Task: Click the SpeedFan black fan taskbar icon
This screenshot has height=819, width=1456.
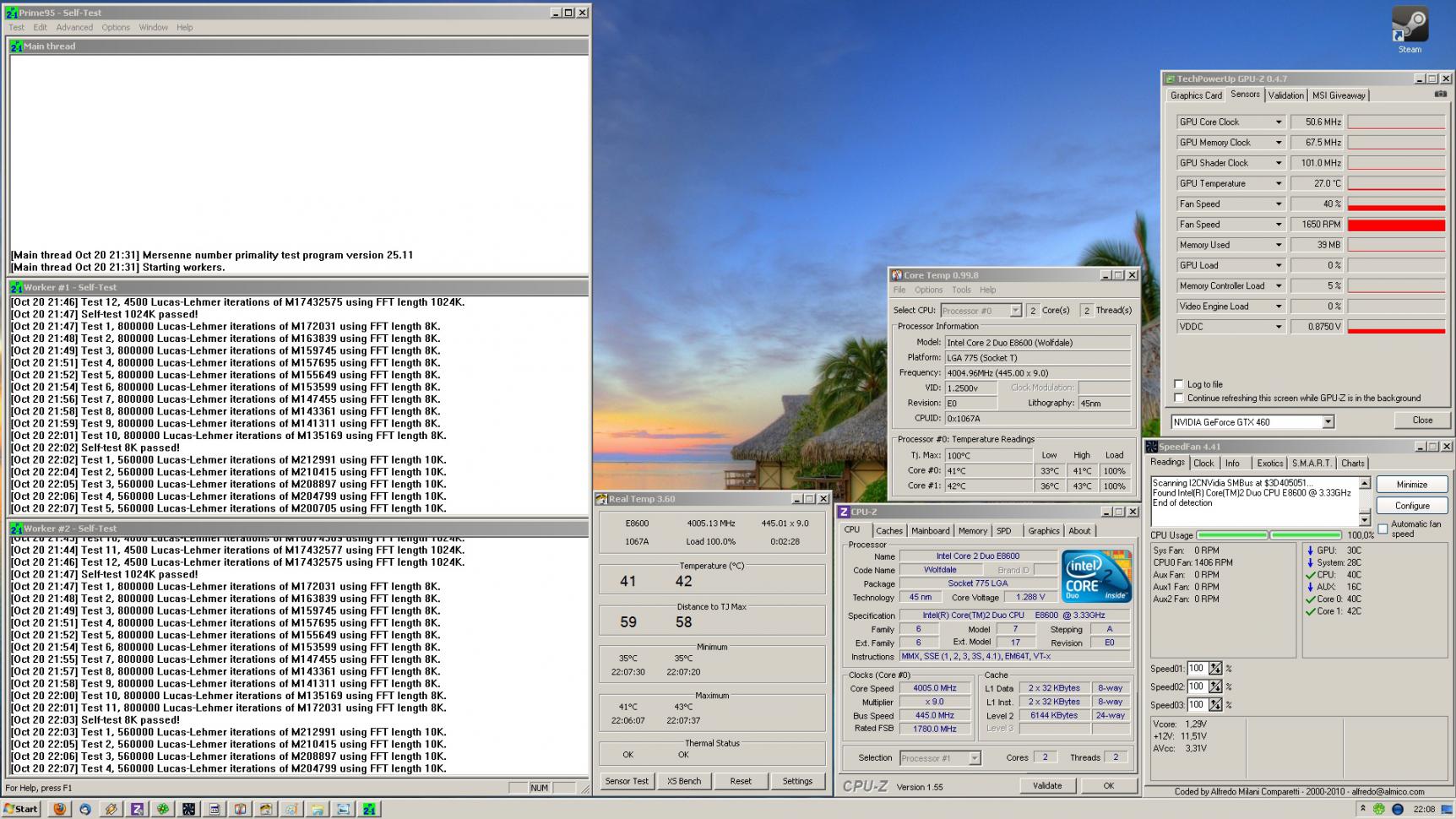Action: [x=188, y=809]
